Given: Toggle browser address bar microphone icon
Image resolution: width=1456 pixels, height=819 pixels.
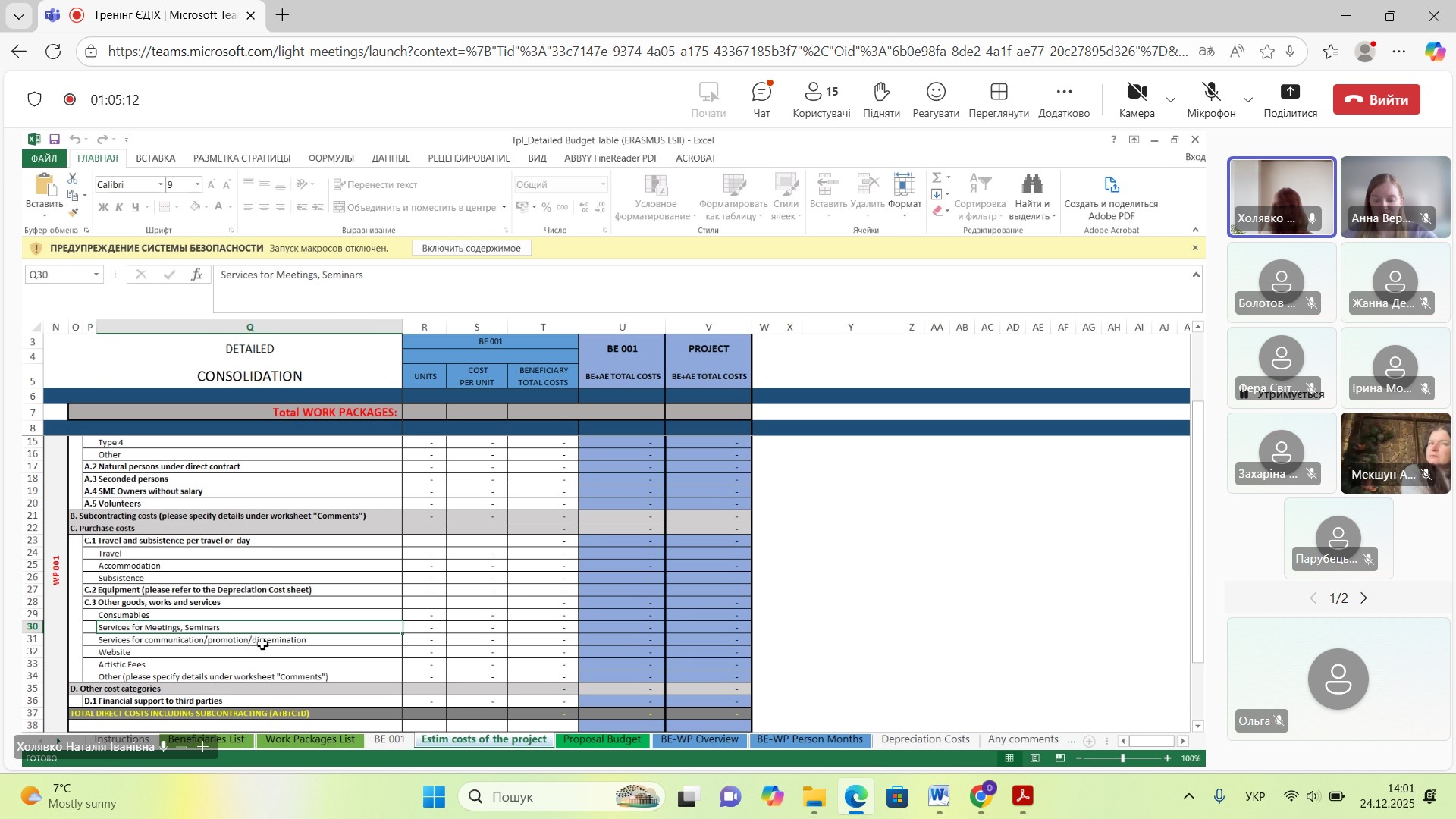Looking at the screenshot, I should (x=1290, y=52).
